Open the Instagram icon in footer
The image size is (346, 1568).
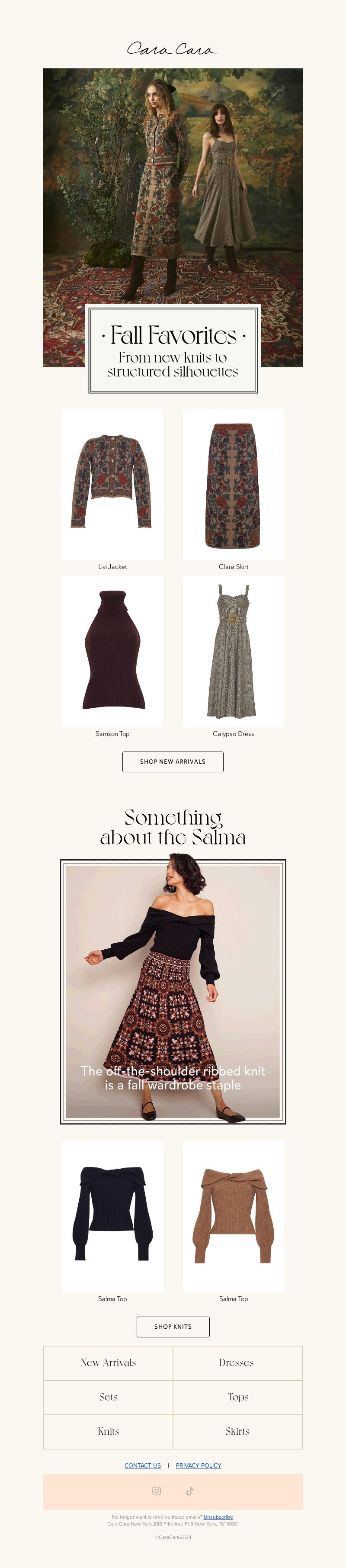[156, 1491]
